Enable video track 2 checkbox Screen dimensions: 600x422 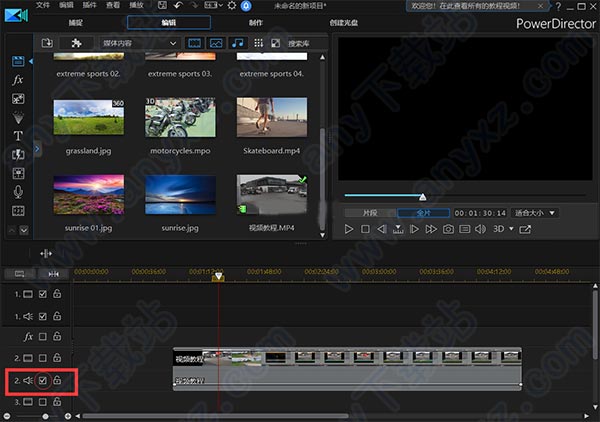coord(43,358)
